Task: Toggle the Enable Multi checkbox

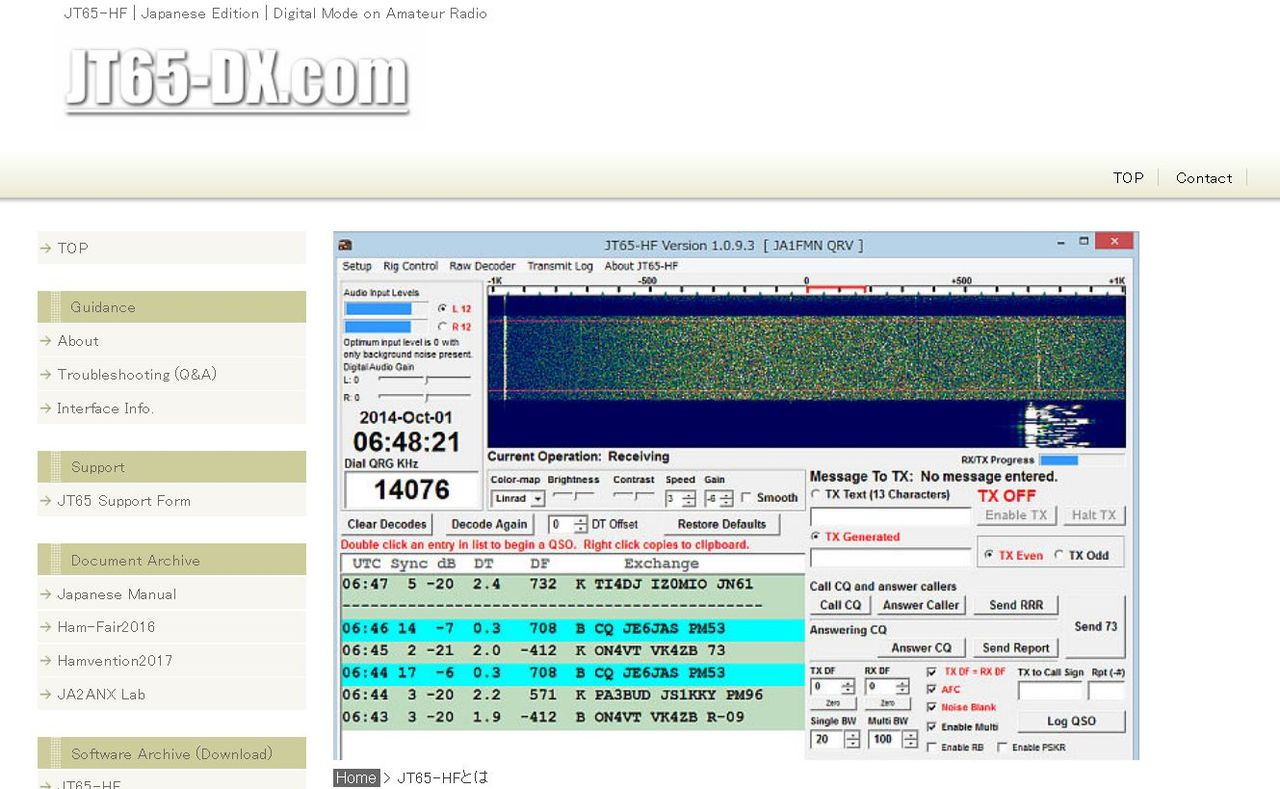Action: (x=932, y=727)
